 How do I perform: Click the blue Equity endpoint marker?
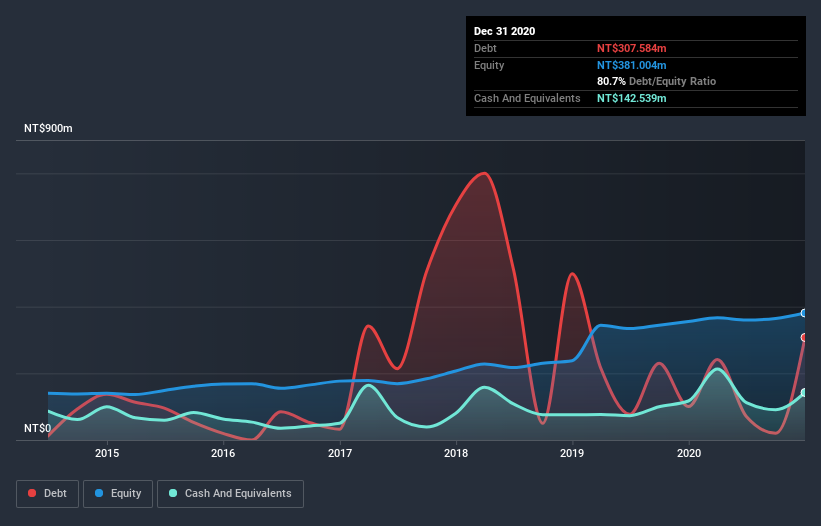click(804, 313)
